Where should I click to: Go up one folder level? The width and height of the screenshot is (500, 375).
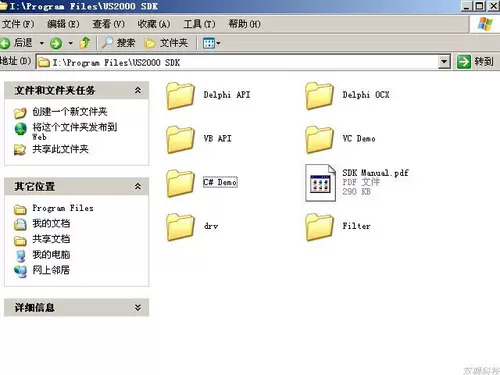point(85,43)
